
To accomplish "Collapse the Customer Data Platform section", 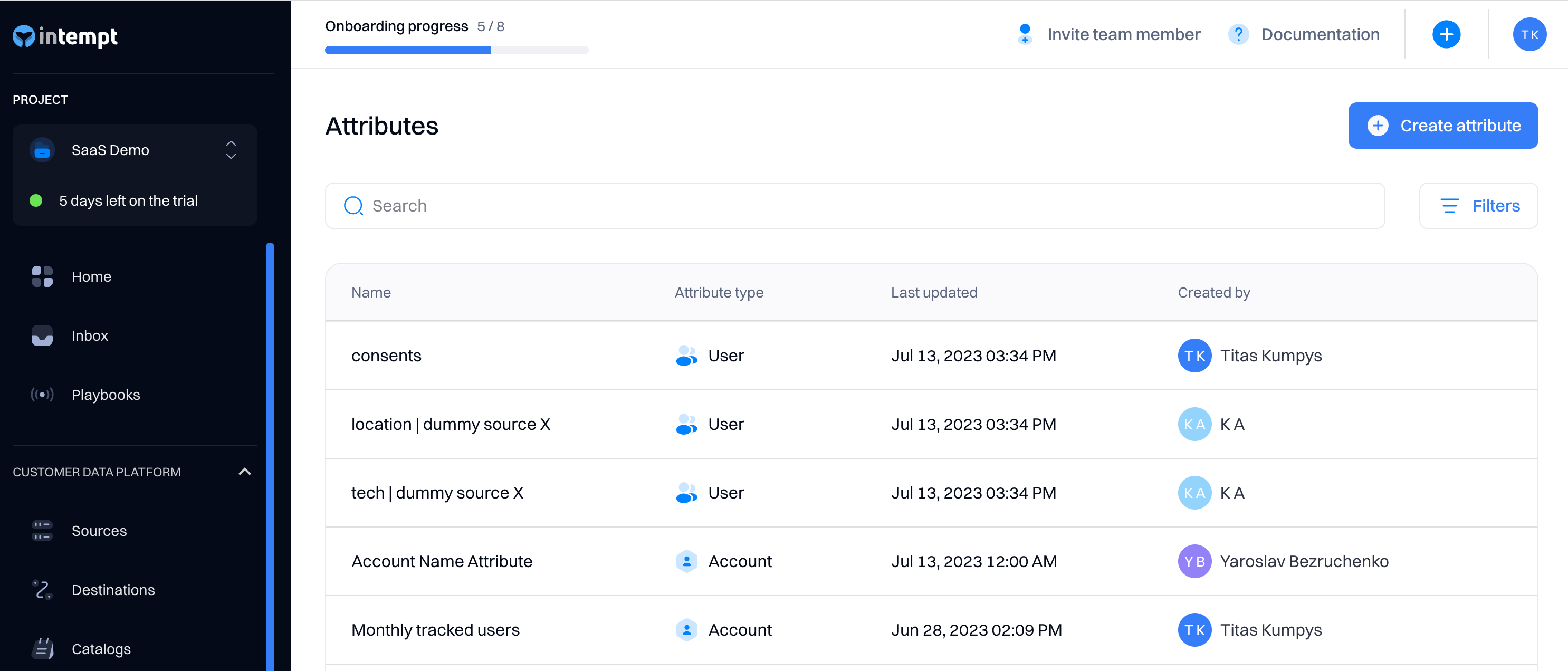I will coord(244,472).
